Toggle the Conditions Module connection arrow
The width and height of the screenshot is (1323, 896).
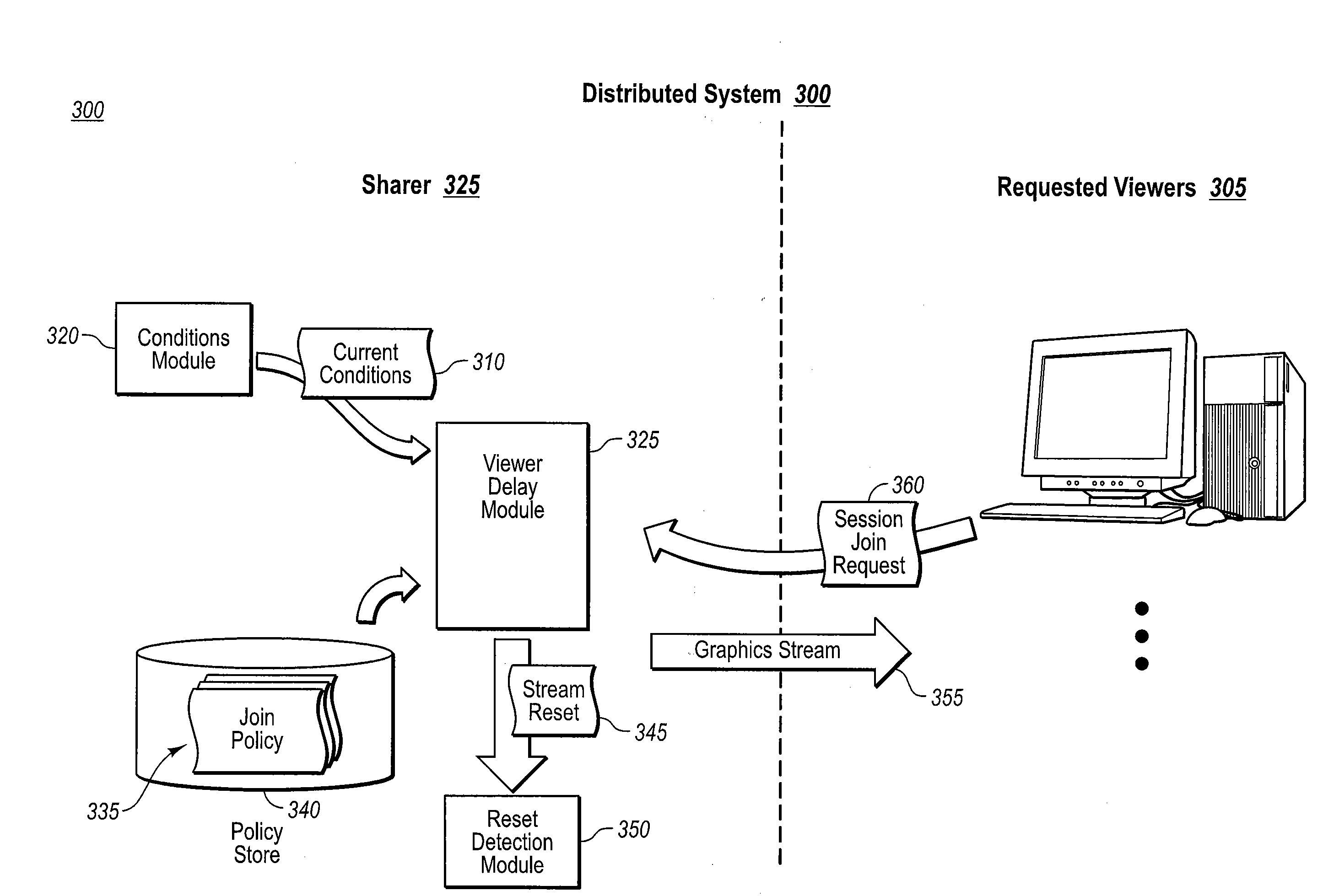(295, 327)
